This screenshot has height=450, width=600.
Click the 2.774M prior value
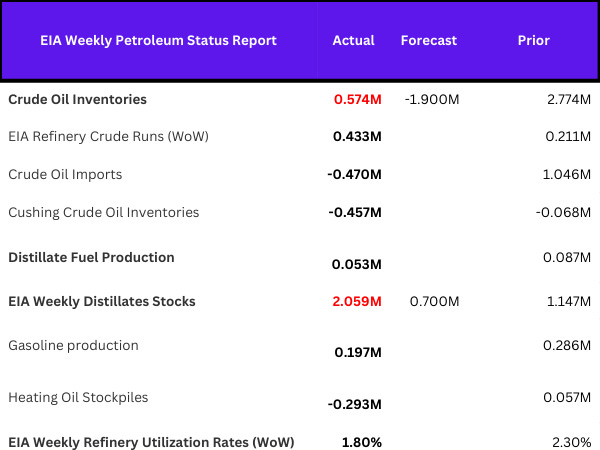(x=569, y=99)
